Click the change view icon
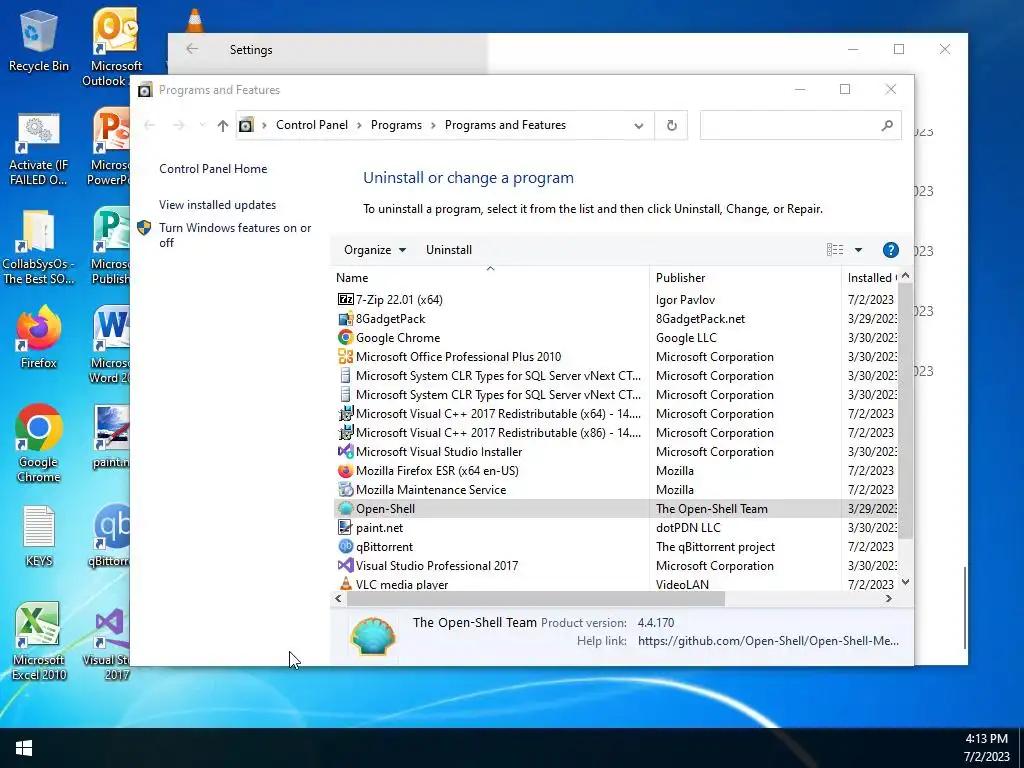1024x768 pixels. pyautogui.click(x=835, y=249)
